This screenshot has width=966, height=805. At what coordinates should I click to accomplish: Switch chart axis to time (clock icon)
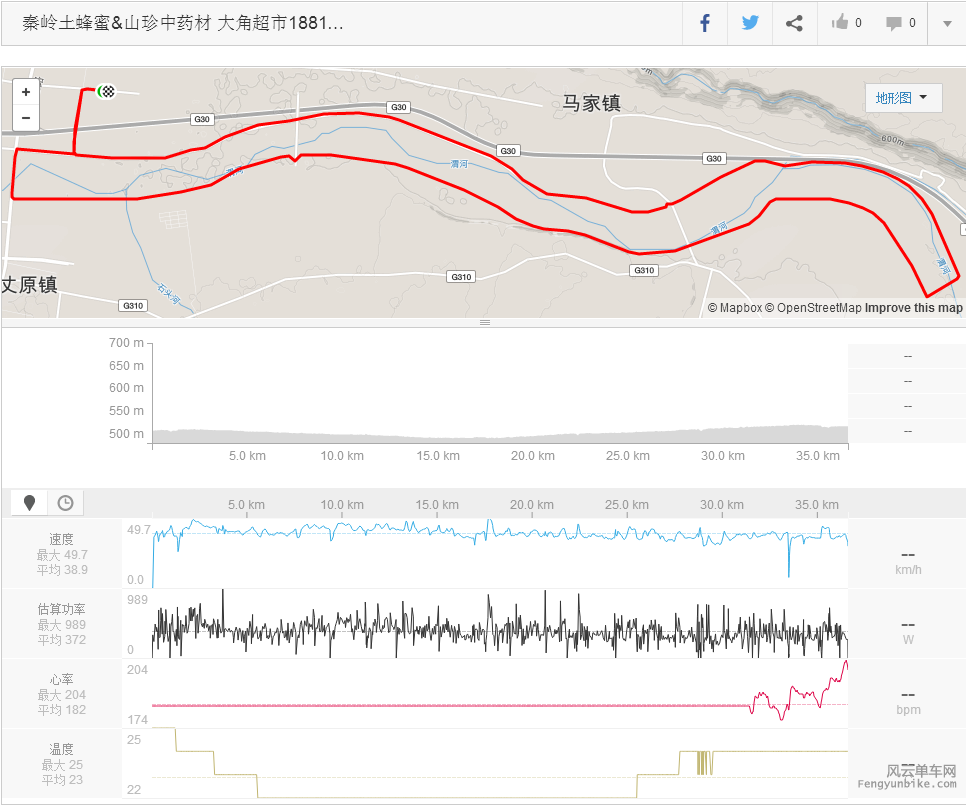pos(65,502)
